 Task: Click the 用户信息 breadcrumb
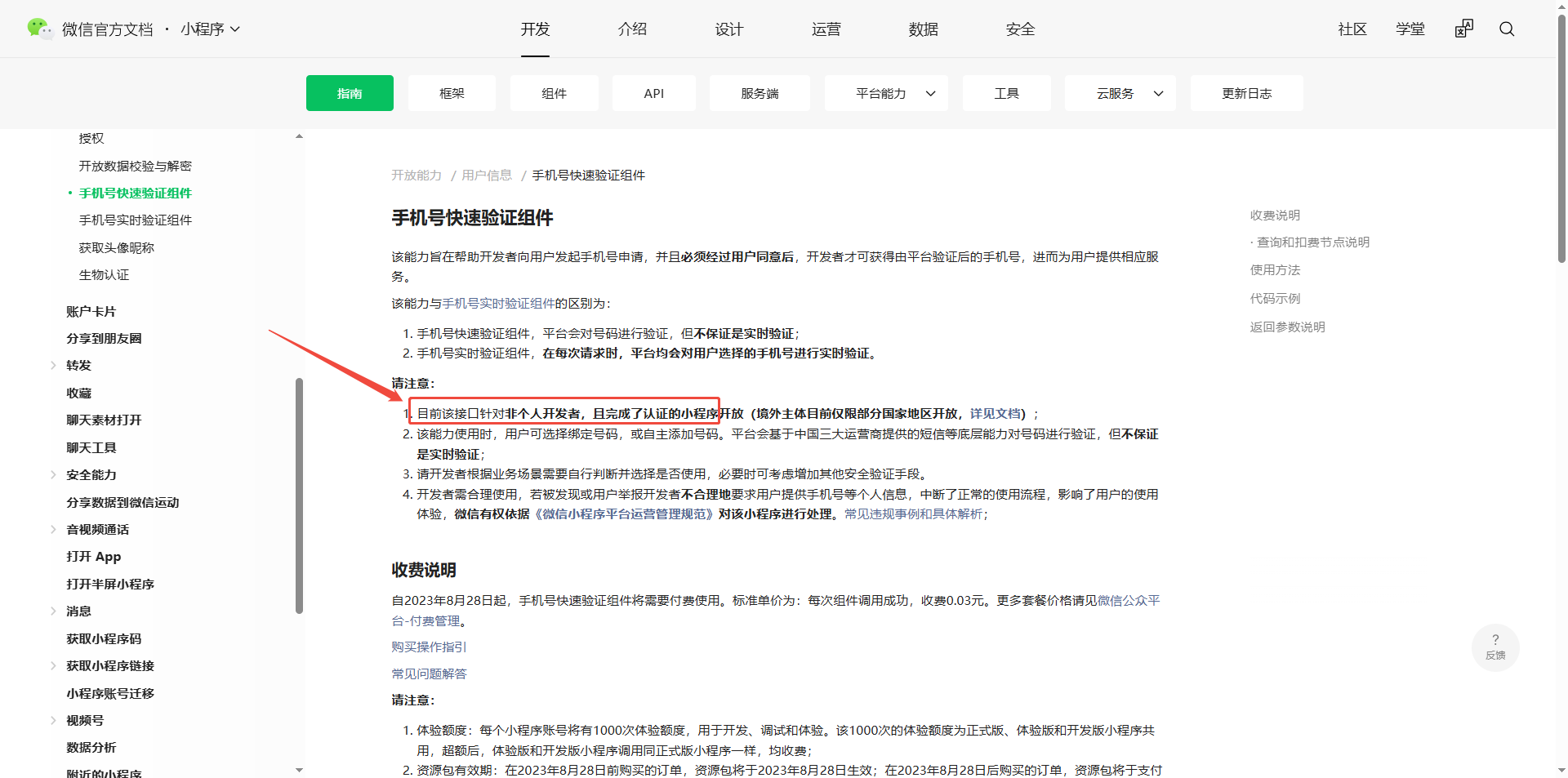487,176
